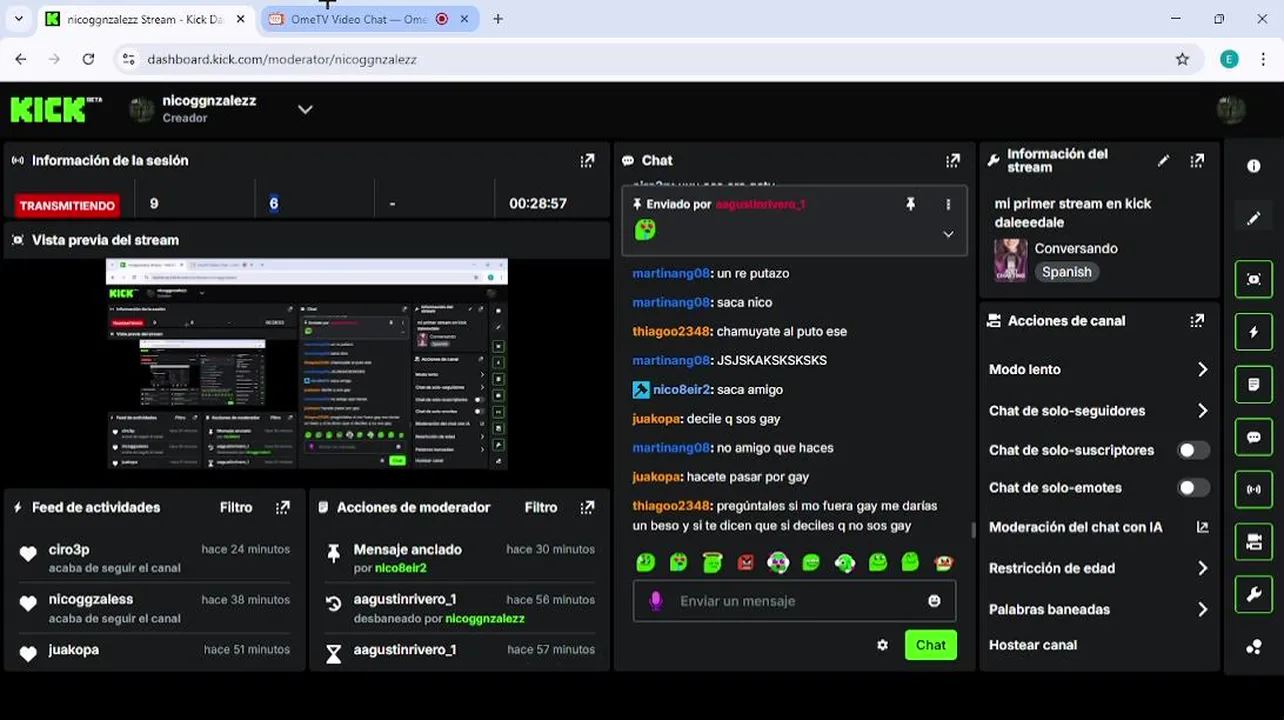Click the stream preview thumbnail
This screenshot has width=1284, height=720.
(x=307, y=364)
